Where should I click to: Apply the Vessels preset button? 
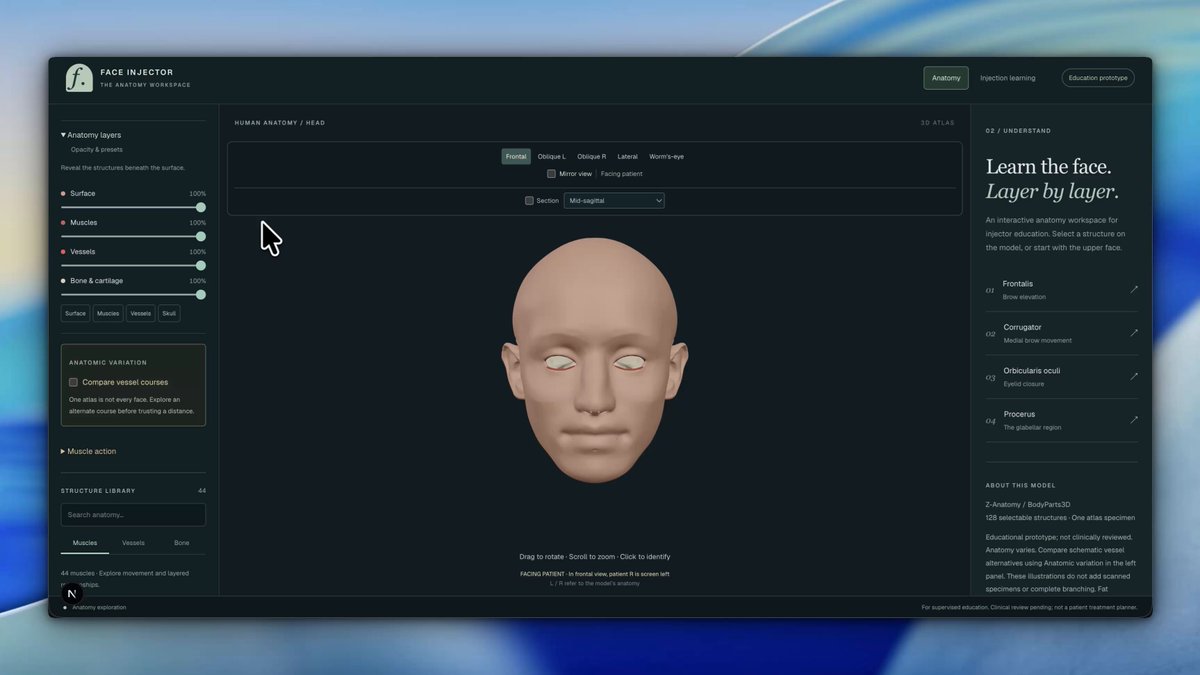point(141,313)
